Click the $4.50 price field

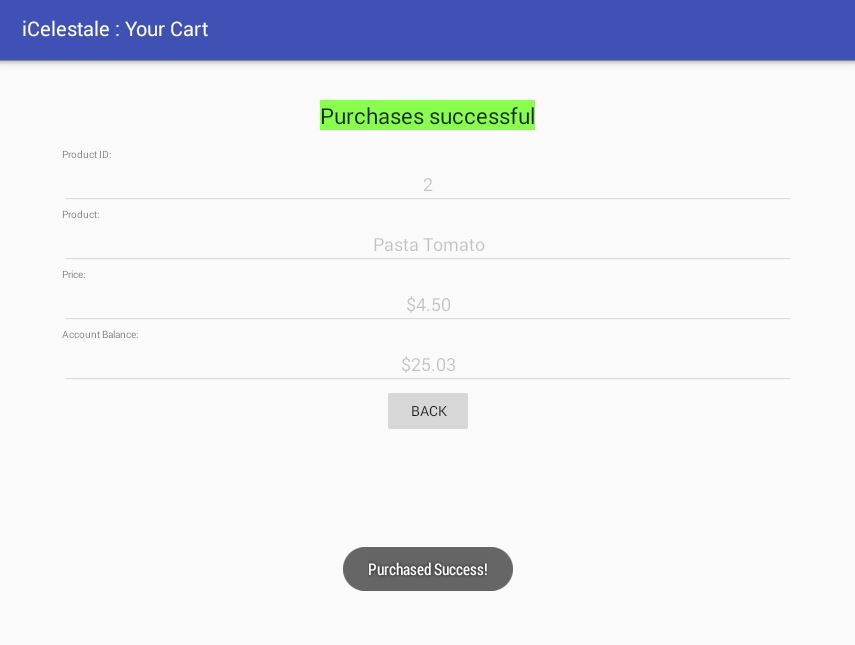click(x=428, y=305)
